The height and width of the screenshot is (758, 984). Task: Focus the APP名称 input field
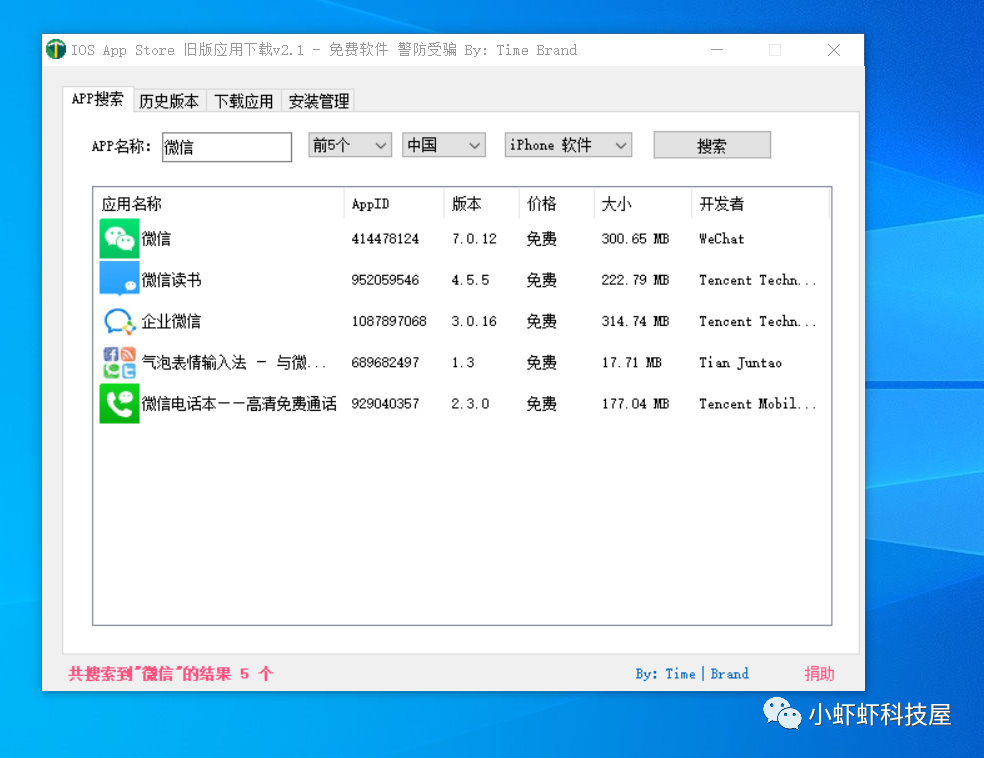[226, 147]
